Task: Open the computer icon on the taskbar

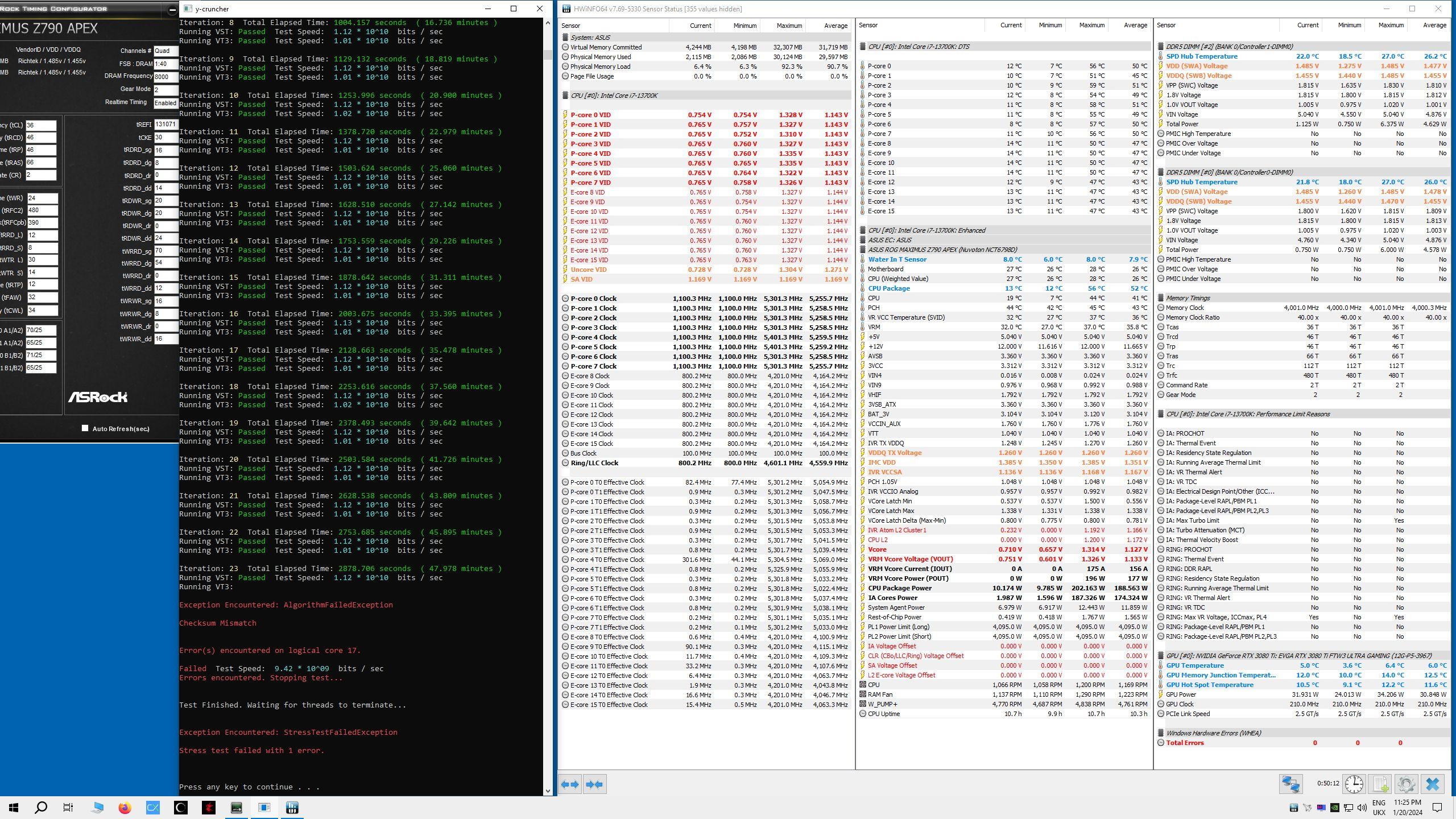Action: pos(97,808)
